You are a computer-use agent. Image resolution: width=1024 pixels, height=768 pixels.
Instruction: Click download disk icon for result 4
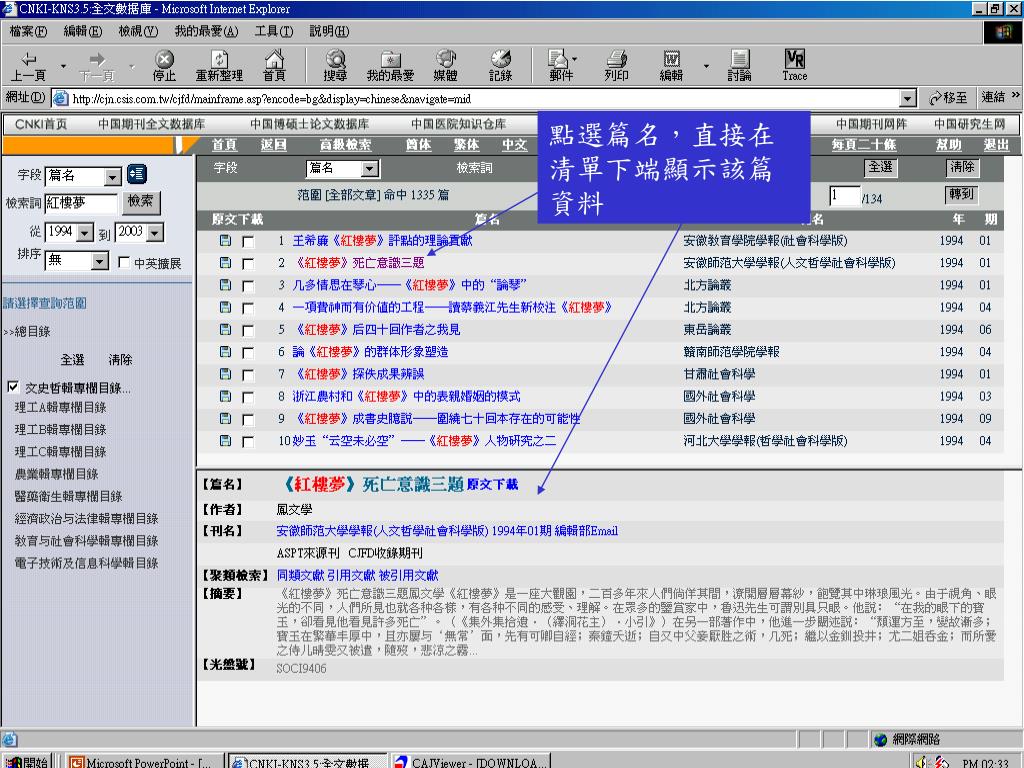(x=225, y=308)
